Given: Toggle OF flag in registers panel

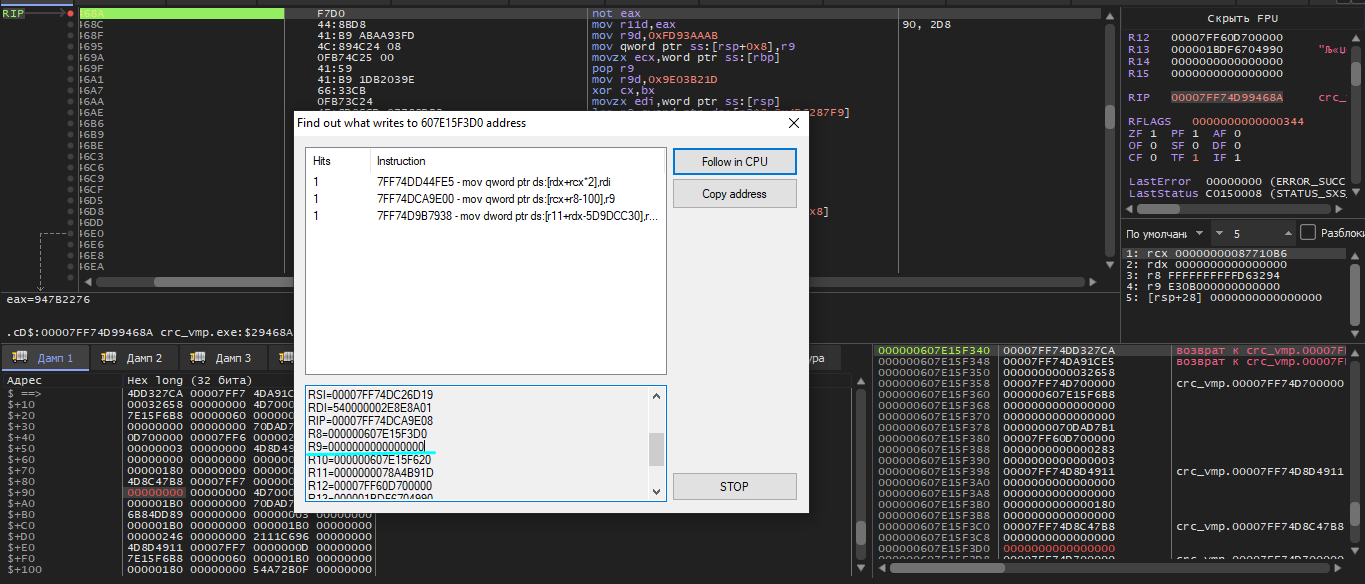Looking at the screenshot, I should coord(1142,145).
